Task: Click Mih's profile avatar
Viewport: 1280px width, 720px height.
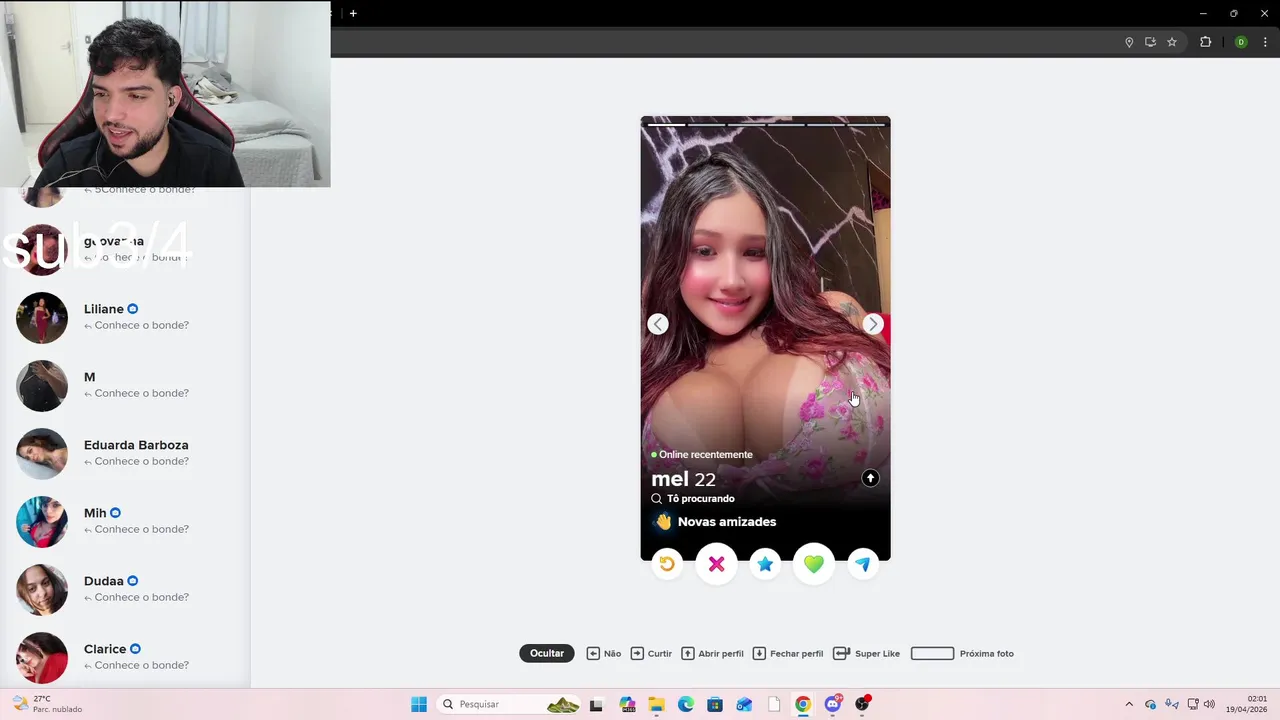Action: (42, 522)
